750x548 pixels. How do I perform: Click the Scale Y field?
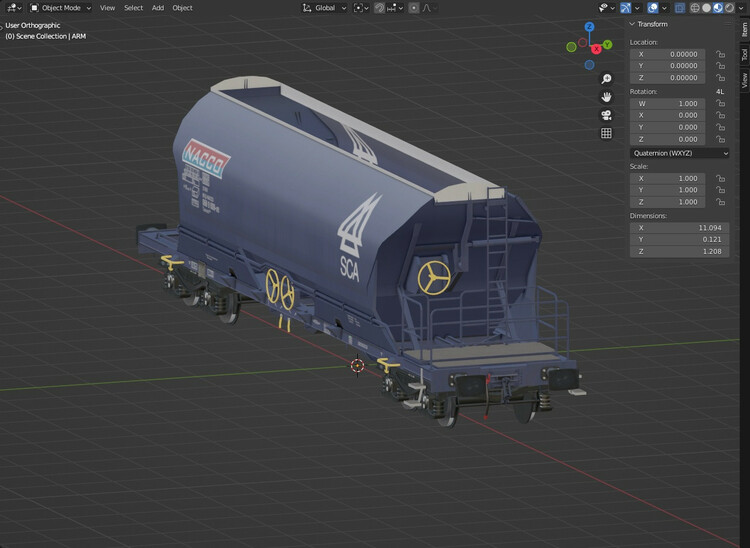pos(667,190)
